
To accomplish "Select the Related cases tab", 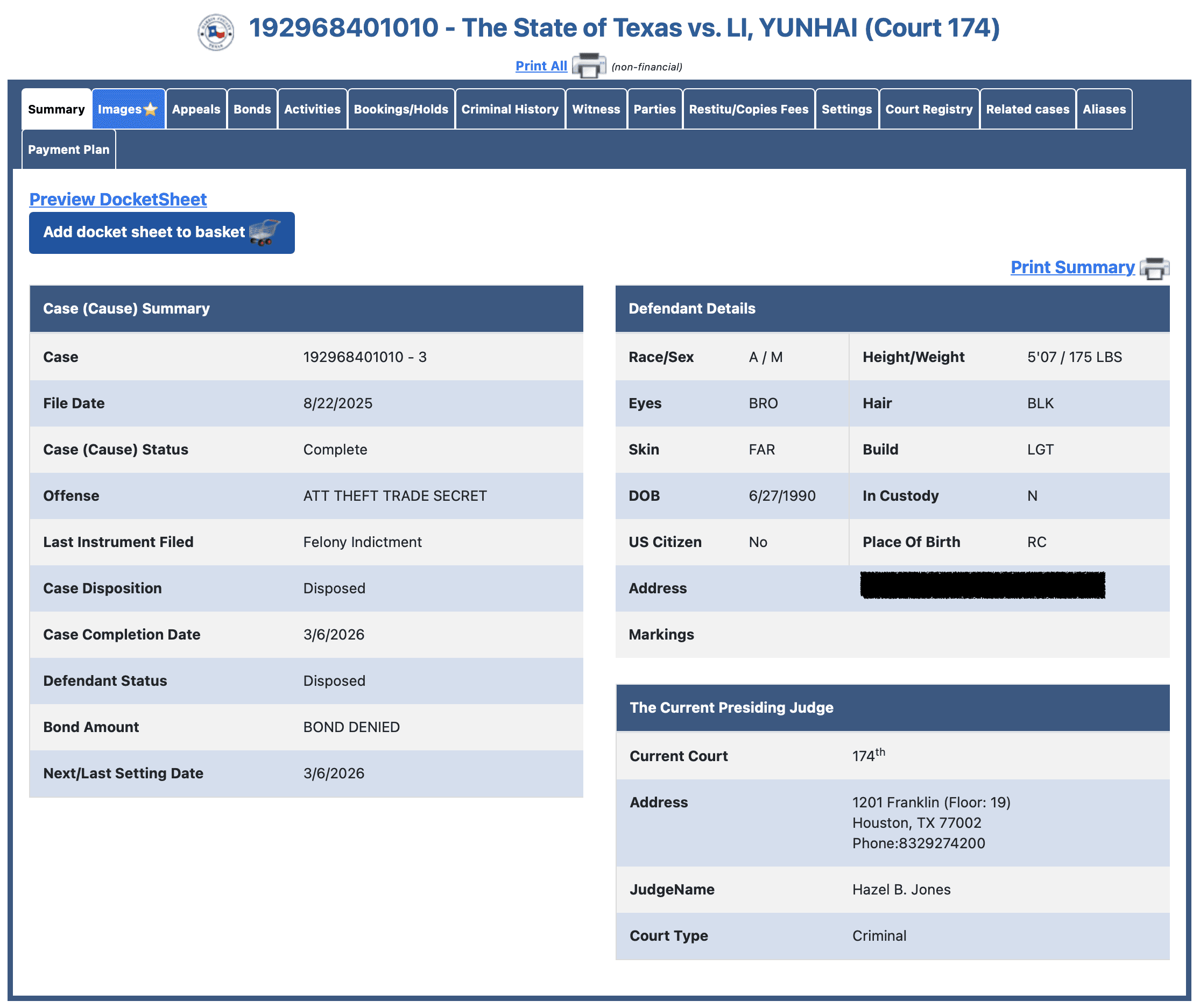I will pos(1027,109).
